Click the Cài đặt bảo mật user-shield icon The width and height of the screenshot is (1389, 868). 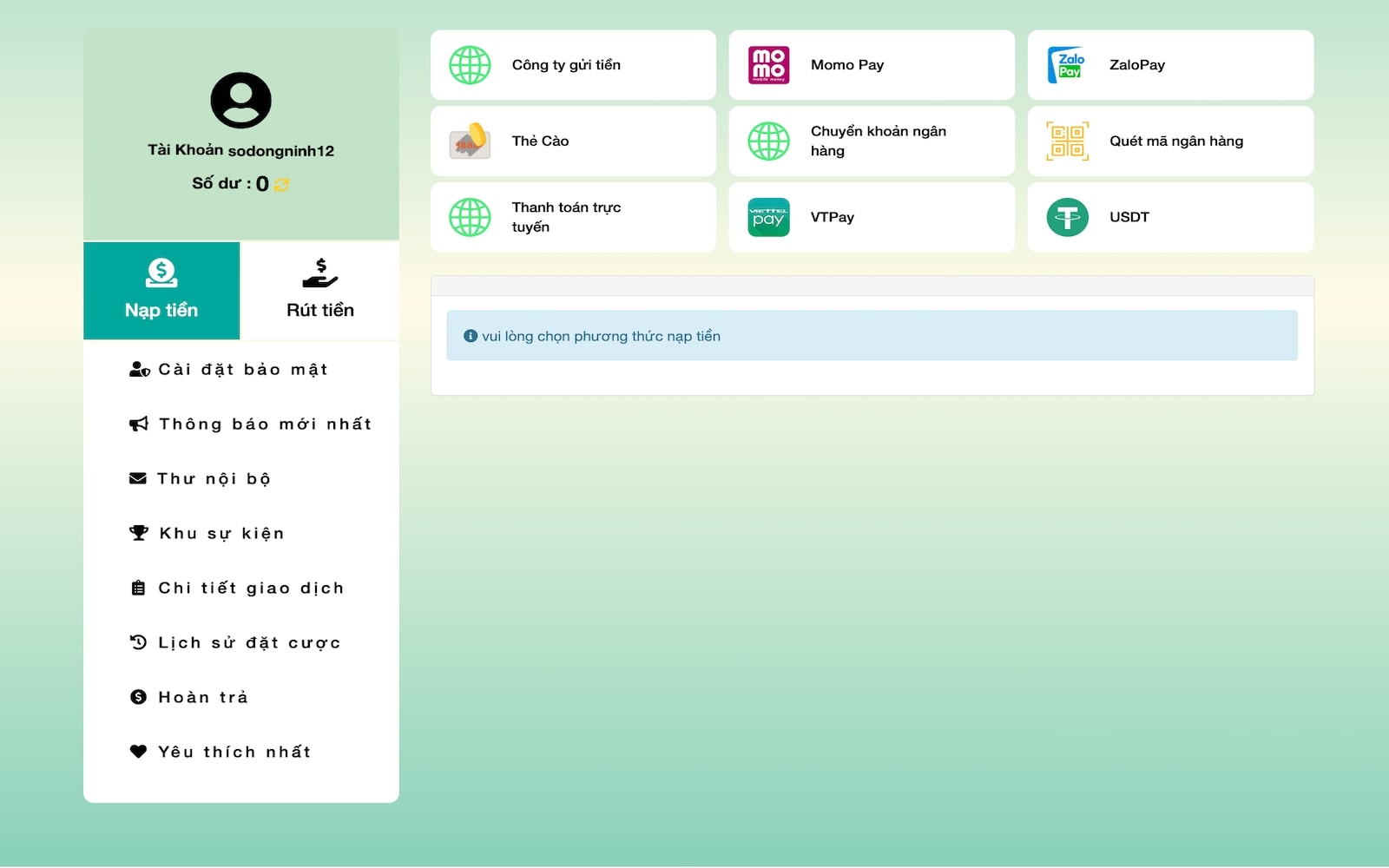(x=139, y=370)
